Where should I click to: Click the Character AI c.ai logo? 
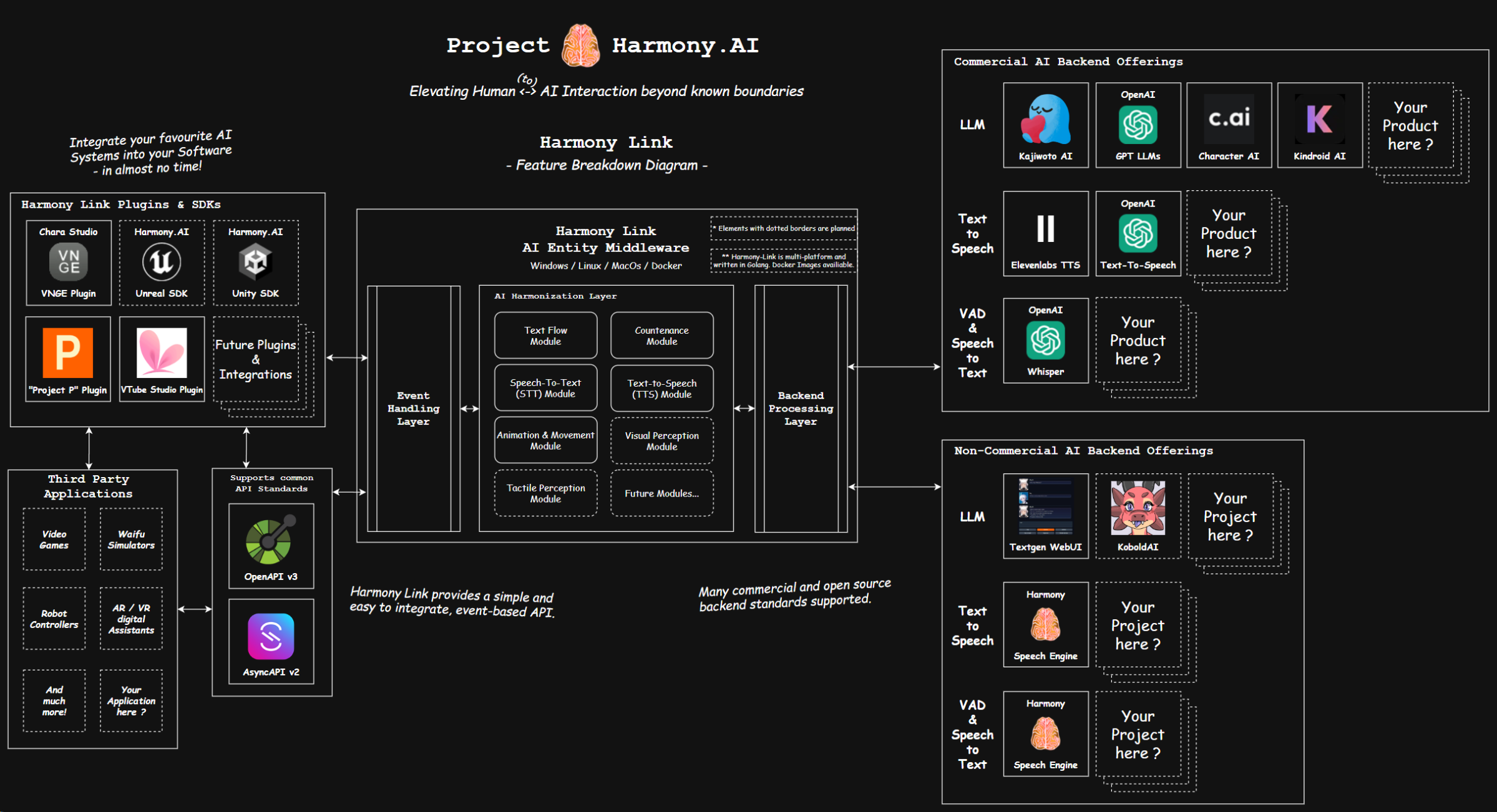[1229, 118]
